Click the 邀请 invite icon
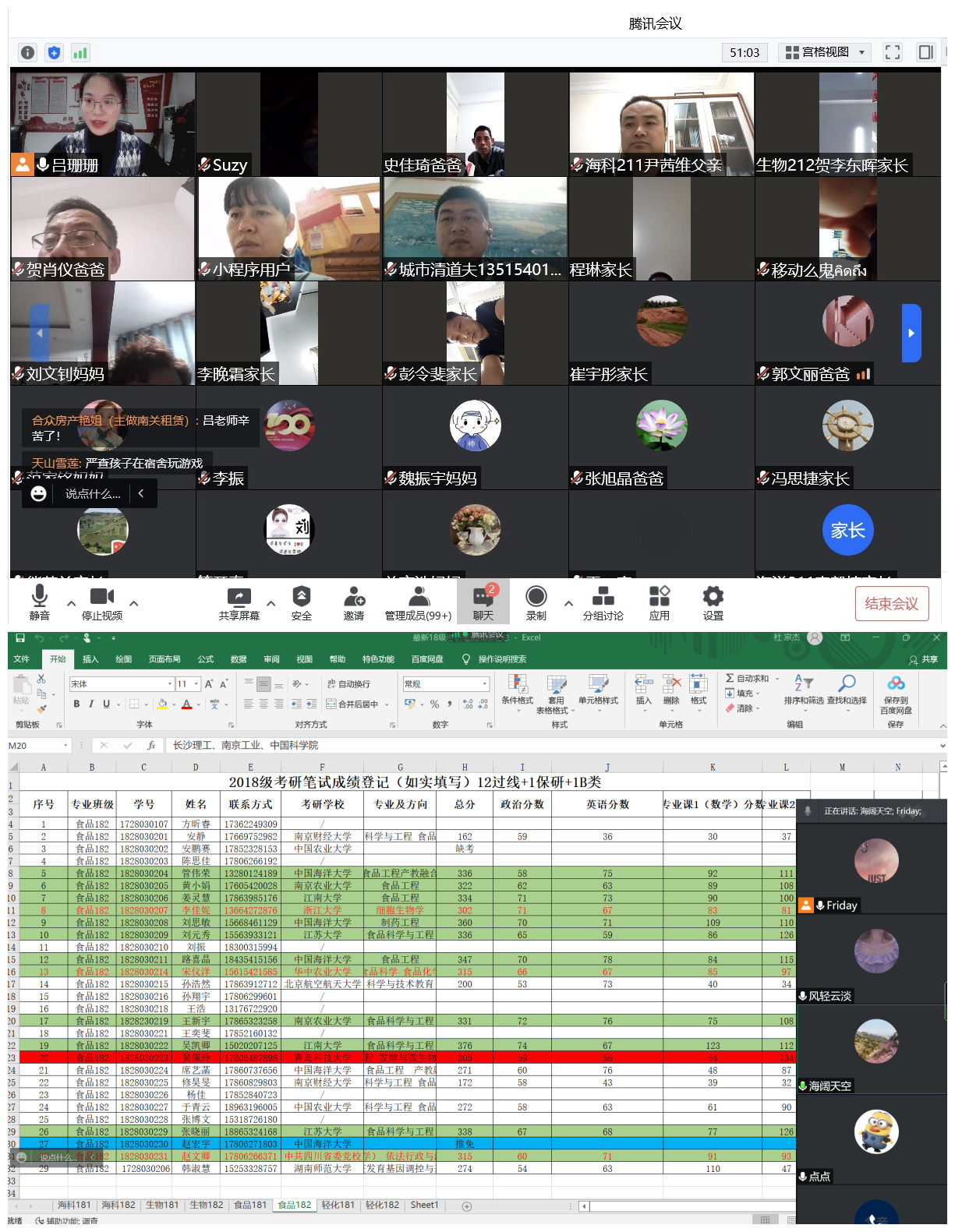The height and width of the screenshot is (1232, 955). pyautogui.click(x=354, y=603)
